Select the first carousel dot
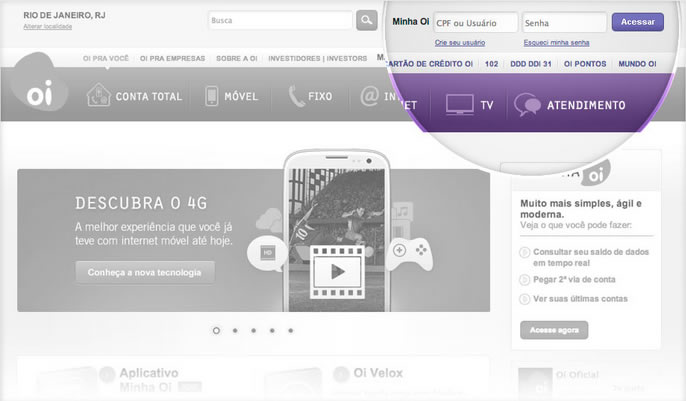 pos(216,330)
